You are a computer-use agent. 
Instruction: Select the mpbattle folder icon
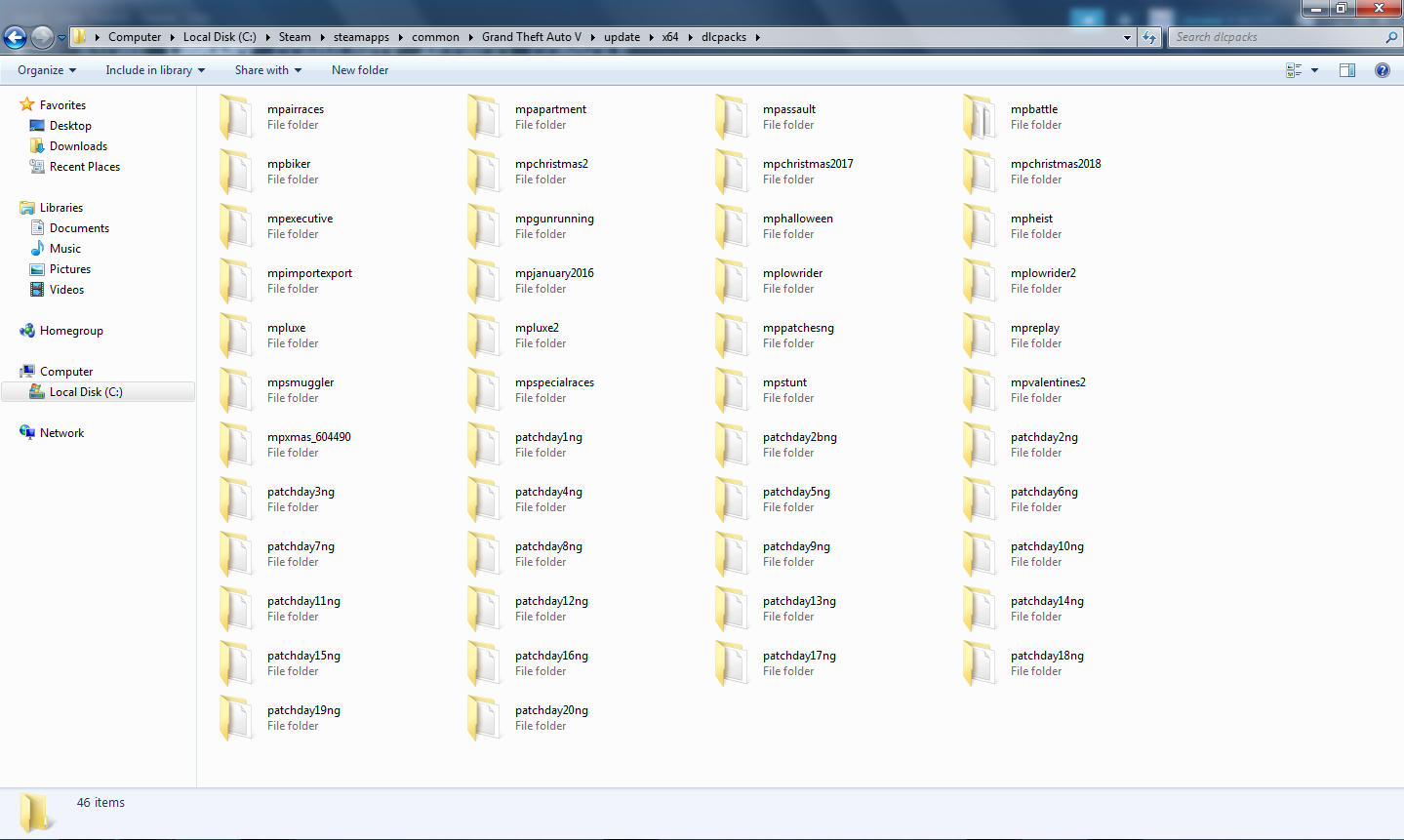(x=980, y=117)
